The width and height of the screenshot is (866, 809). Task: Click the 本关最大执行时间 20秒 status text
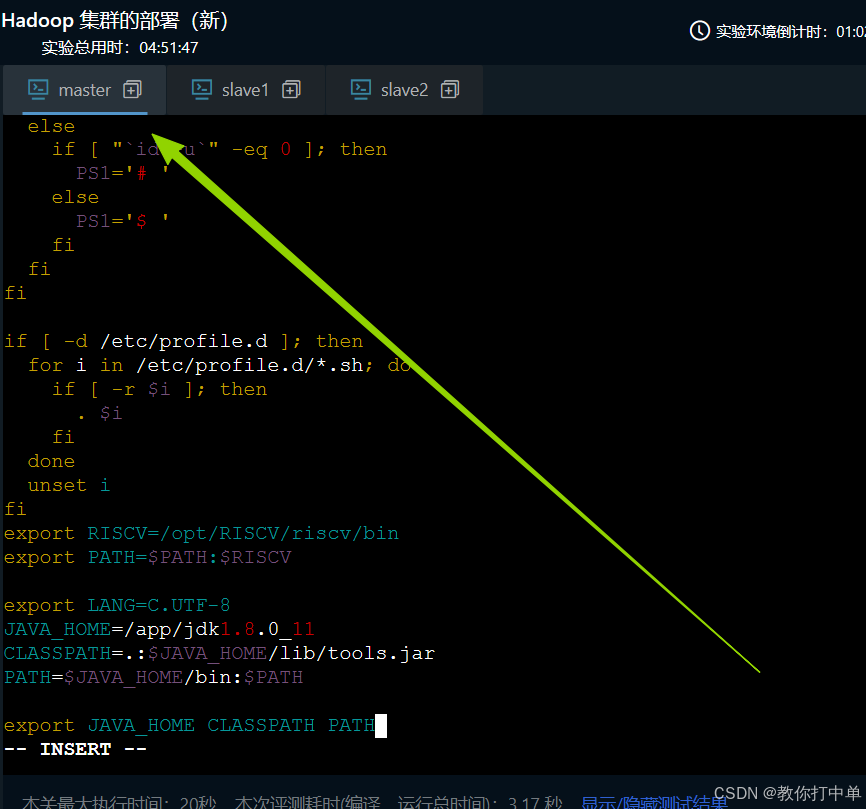pos(119,802)
